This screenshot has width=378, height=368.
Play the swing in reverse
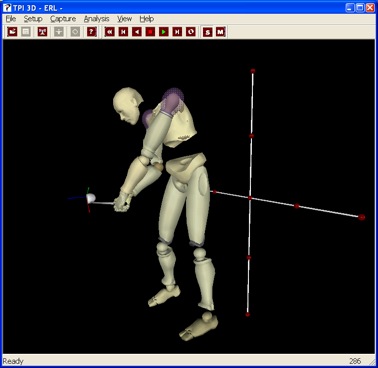click(137, 32)
